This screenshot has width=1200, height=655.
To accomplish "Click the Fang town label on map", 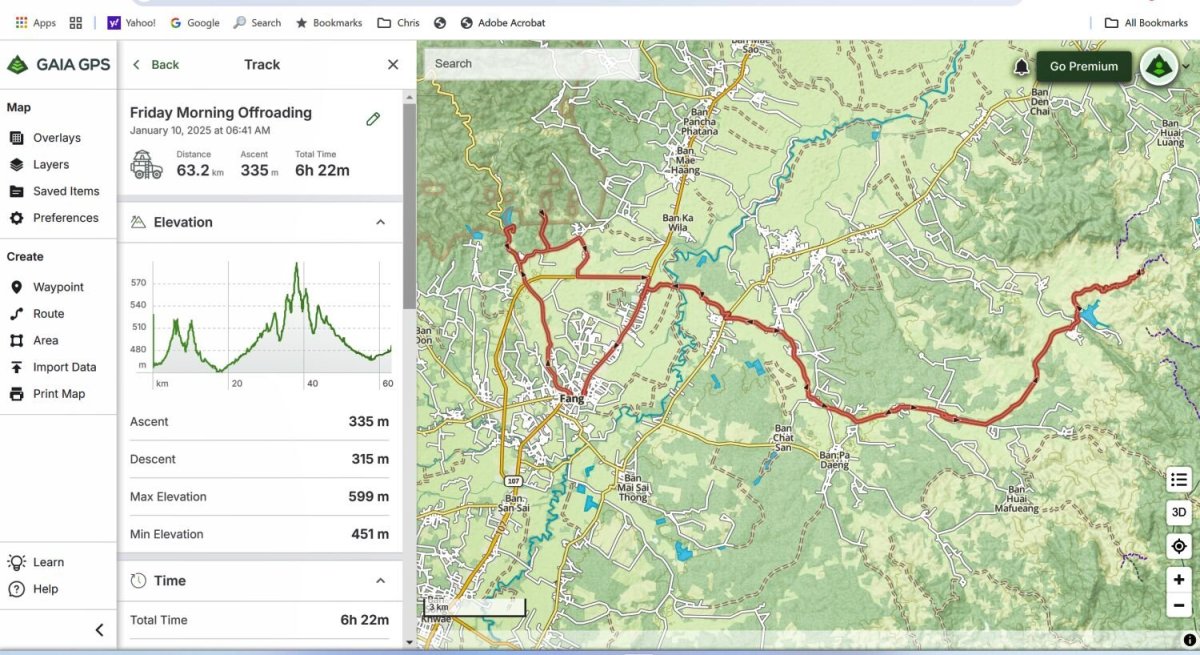I will tap(571, 398).
